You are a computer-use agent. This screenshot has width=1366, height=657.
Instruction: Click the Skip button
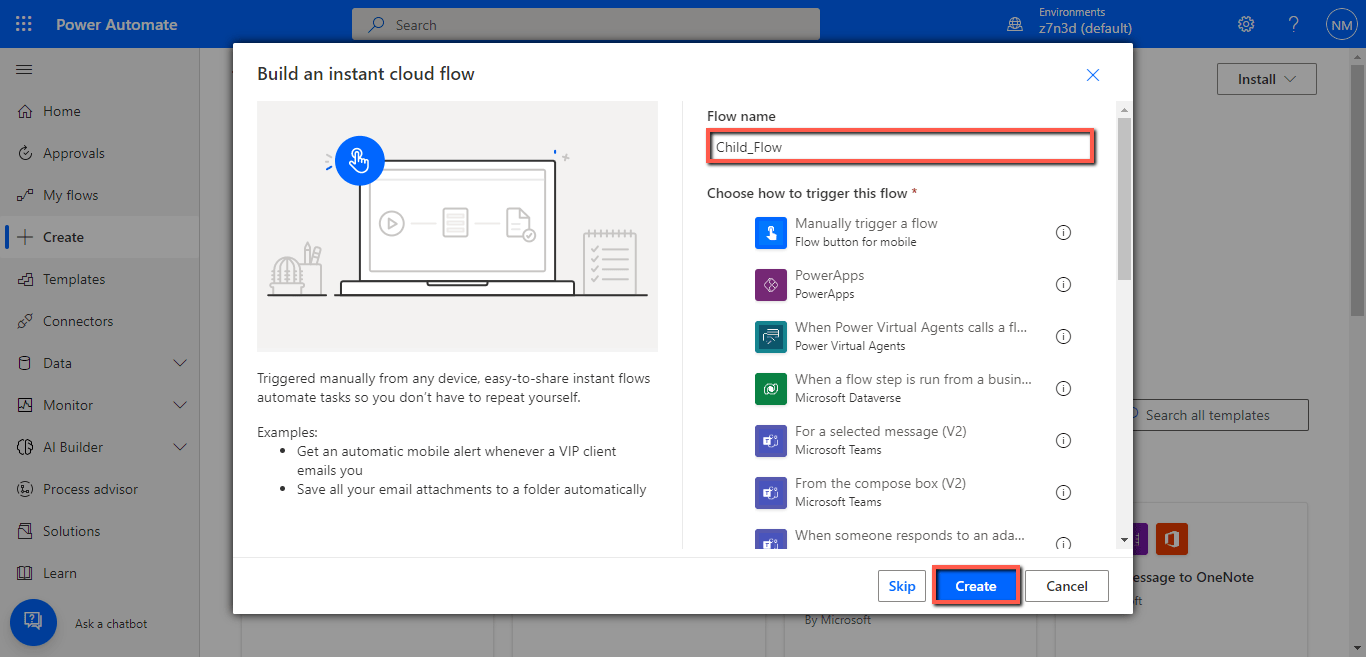pyautogui.click(x=902, y=586)
